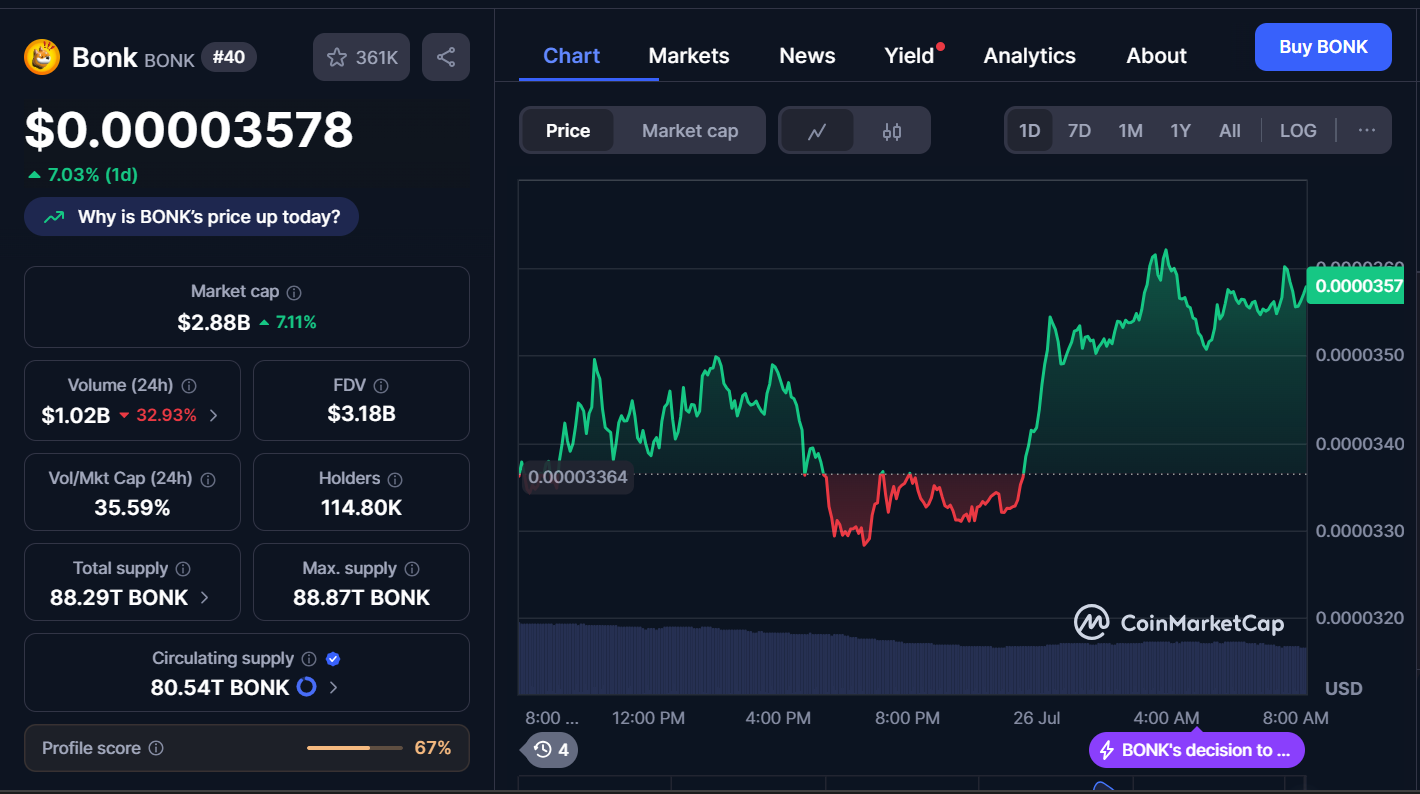Click the trending arrow icon in price-up button
The image size is (1420, 794).
coord(56,217)
